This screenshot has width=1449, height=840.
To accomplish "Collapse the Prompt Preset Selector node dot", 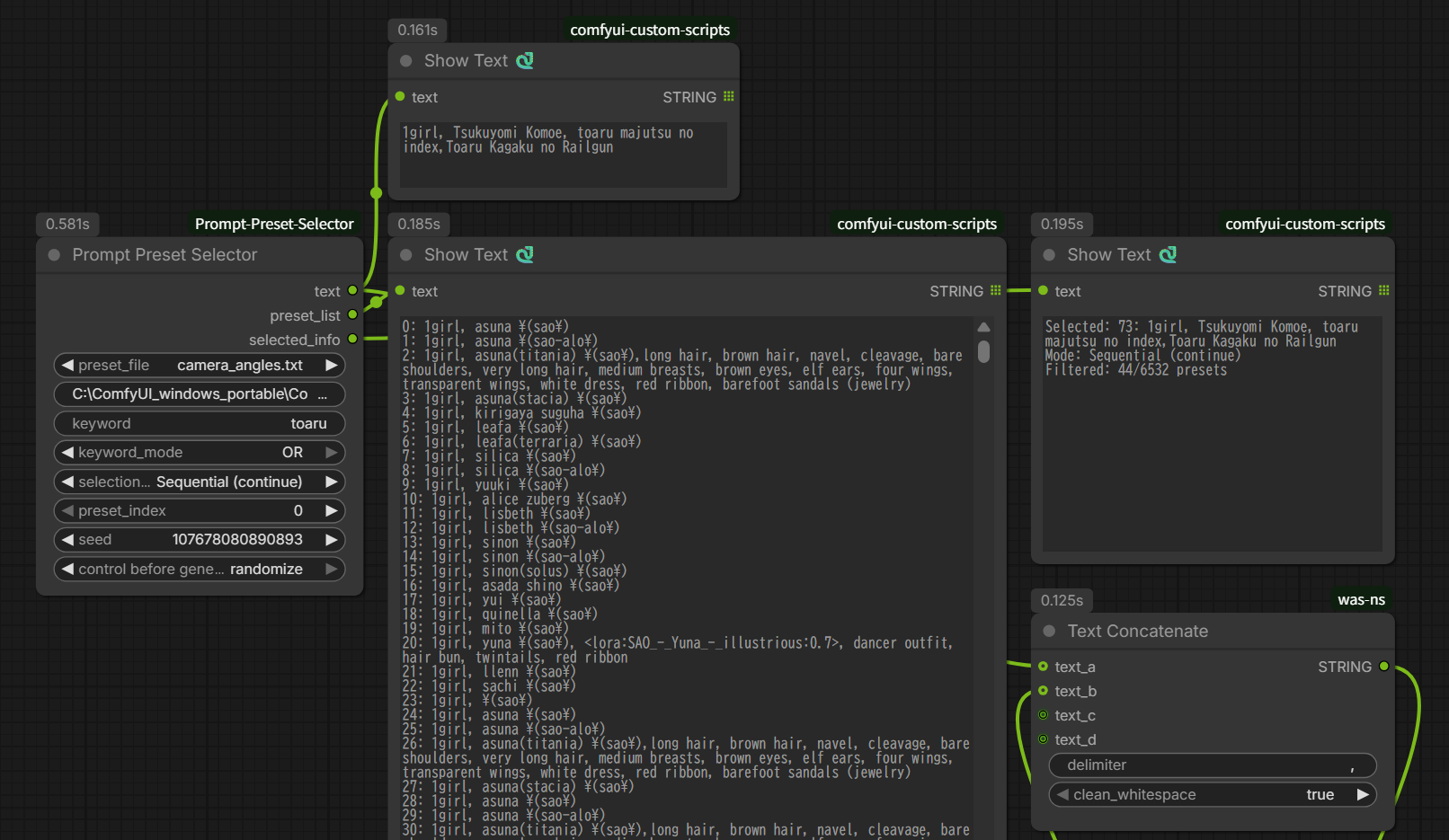I will click(x=54, y=255).
